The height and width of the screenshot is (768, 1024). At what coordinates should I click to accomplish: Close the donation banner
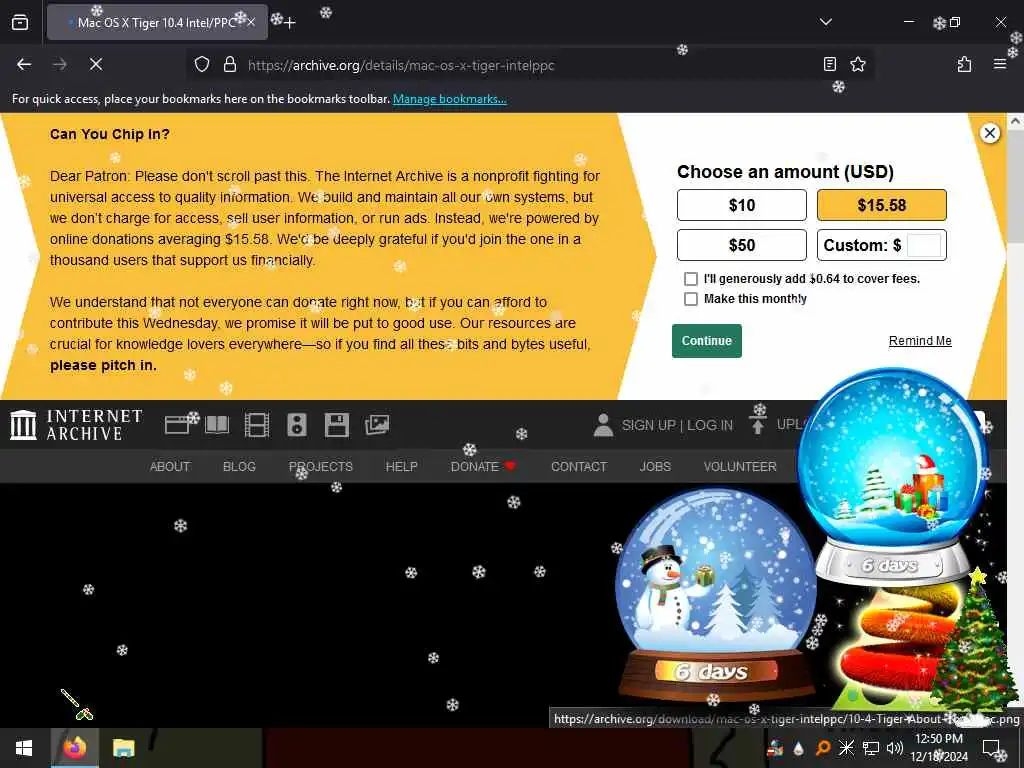(x=989, y=133)
